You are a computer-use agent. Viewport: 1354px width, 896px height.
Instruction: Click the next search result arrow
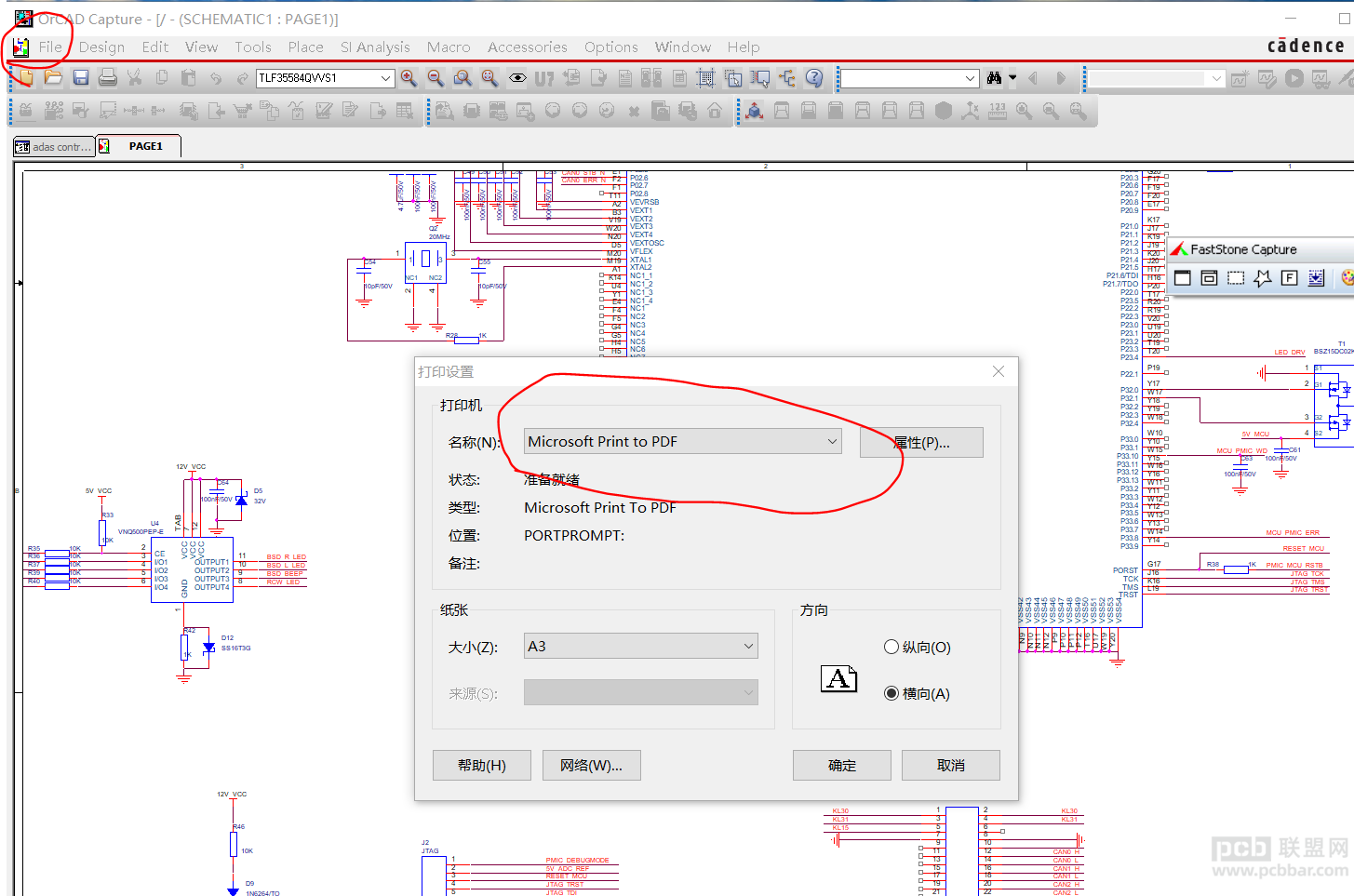point(1061,78)
